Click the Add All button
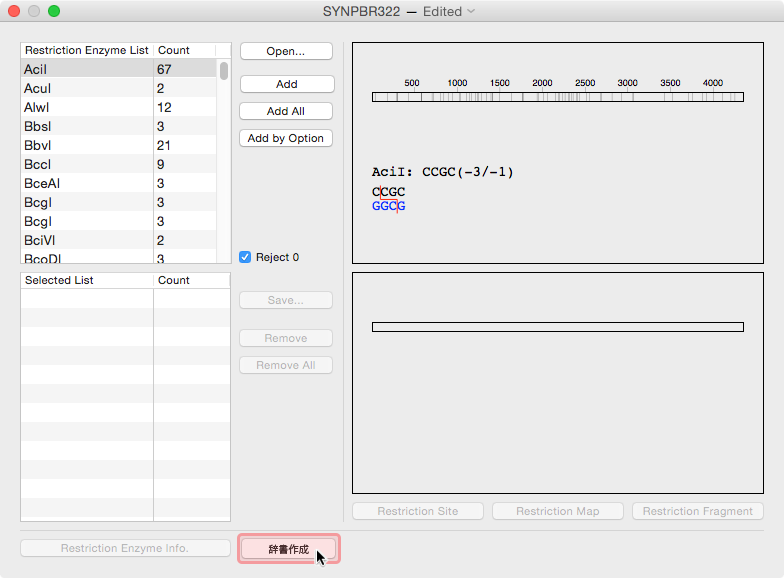 286,111
